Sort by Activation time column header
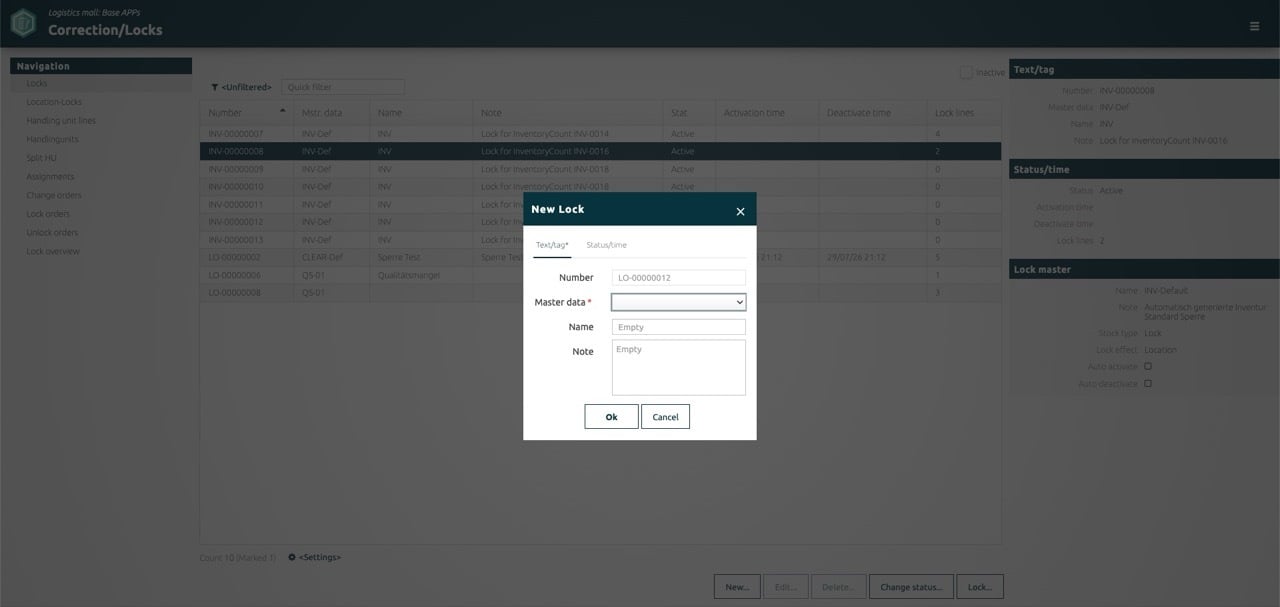1280x607 pixels. point(767,113)
